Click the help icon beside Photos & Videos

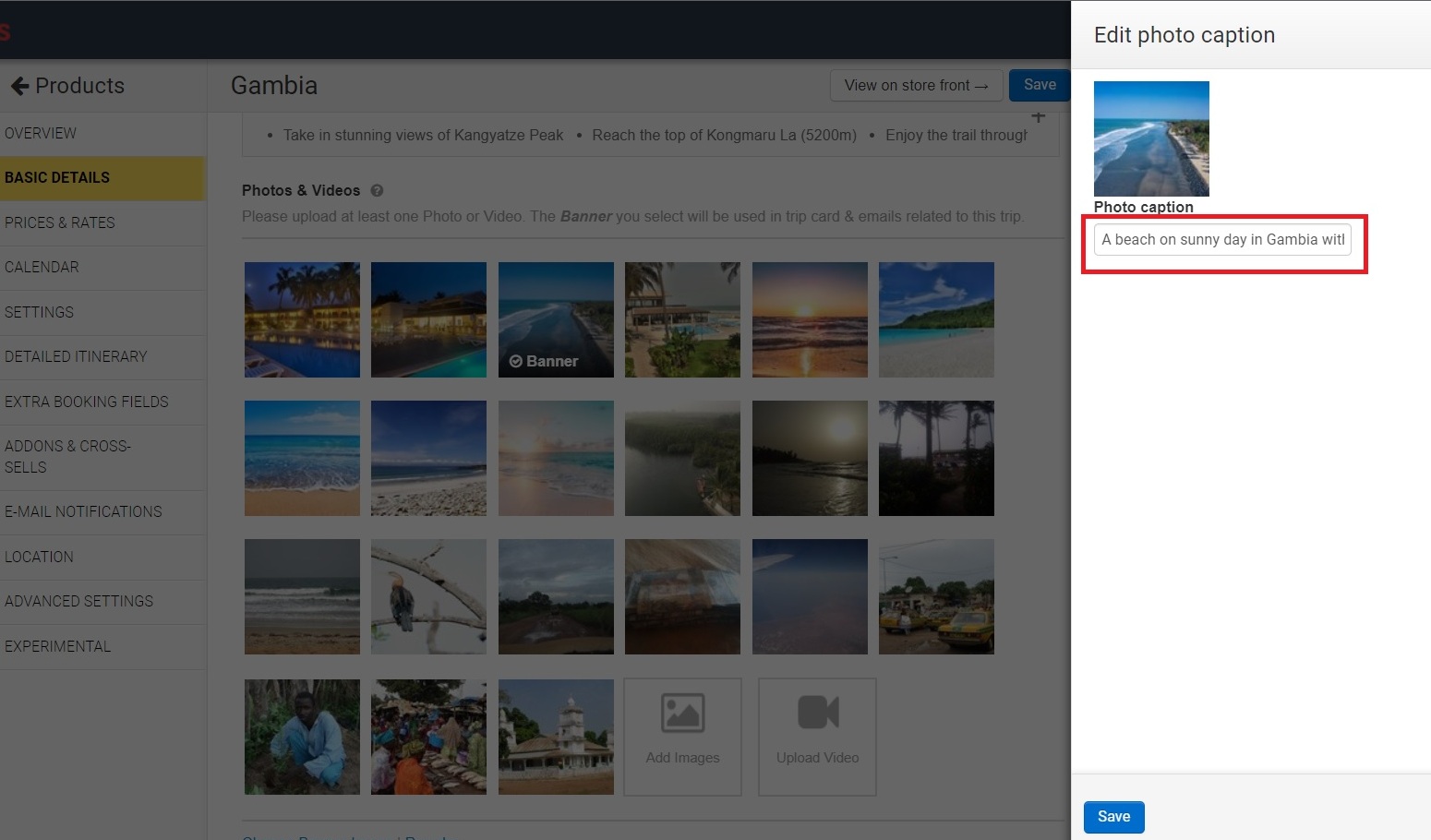(x=377, y=190)
